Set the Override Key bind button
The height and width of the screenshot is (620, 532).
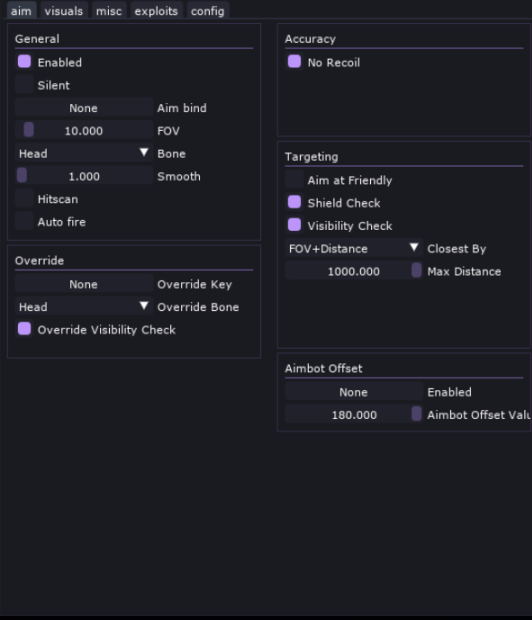click(x=84, y=284)
